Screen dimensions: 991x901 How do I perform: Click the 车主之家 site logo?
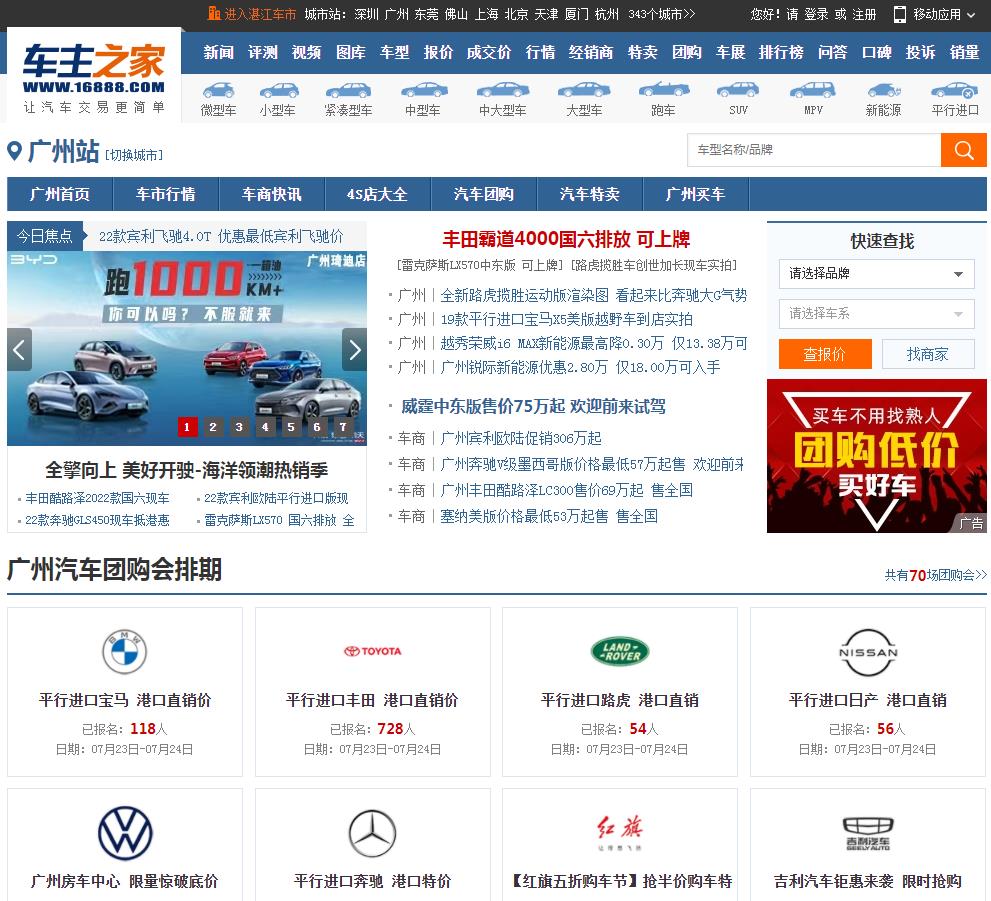tap(94, 78)
